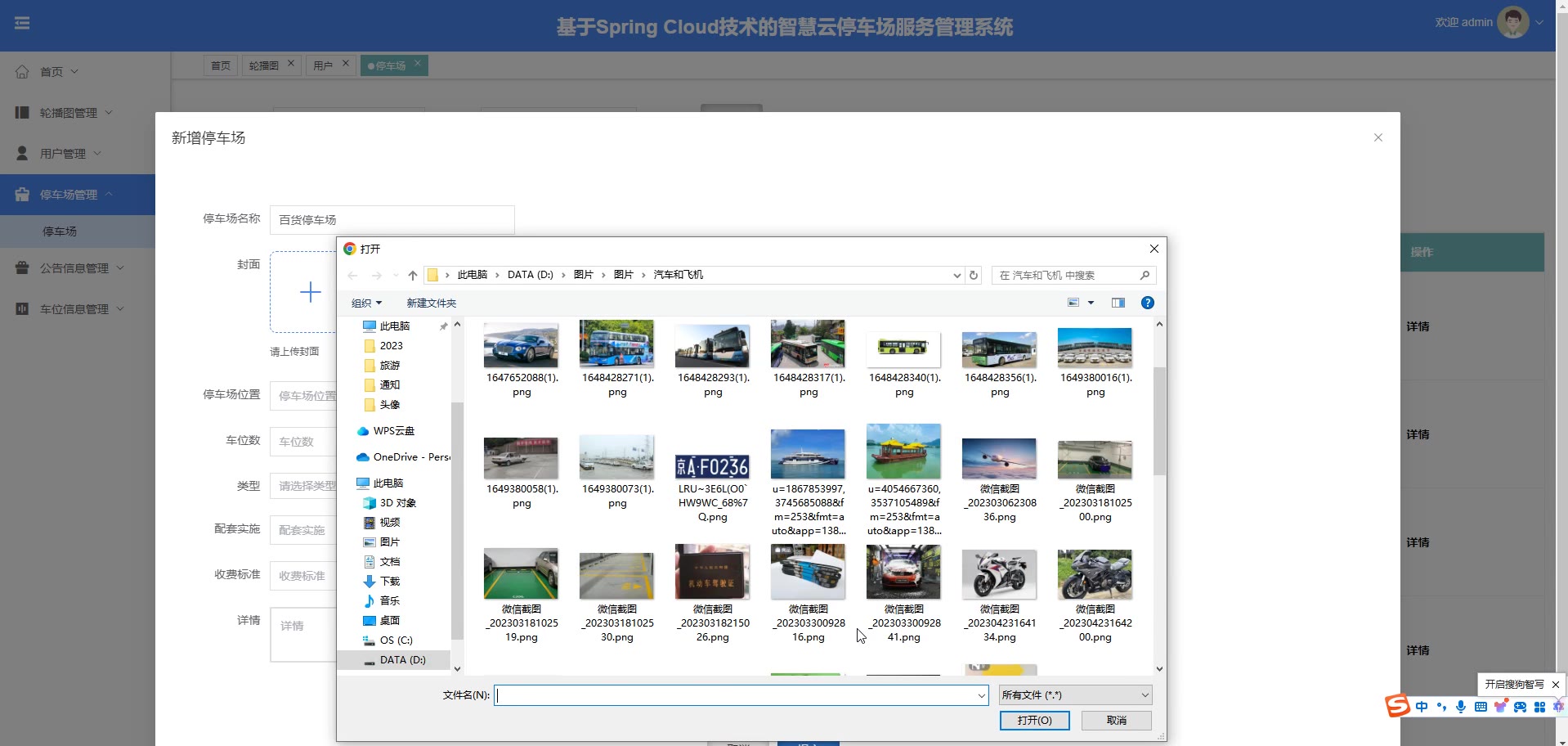This screenshot has height=746, width=1568.
Task: Select the 旅游 folder in navigation pane
Action: [390, 366]
